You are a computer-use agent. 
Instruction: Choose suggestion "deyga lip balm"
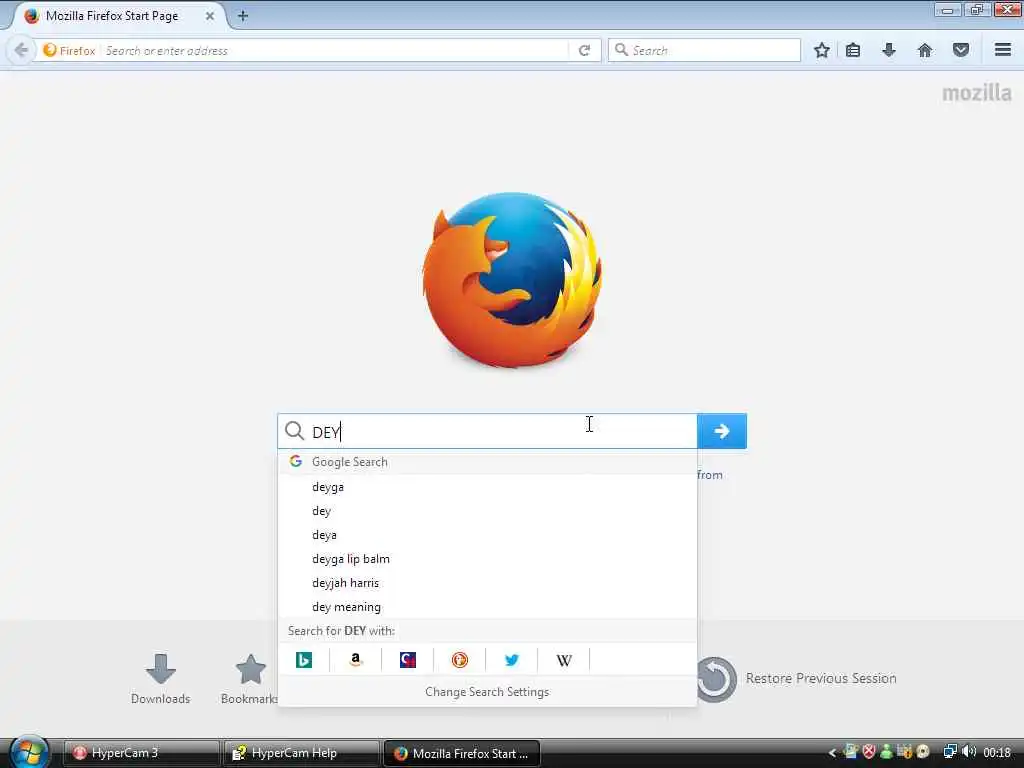[x=487, y=559]
